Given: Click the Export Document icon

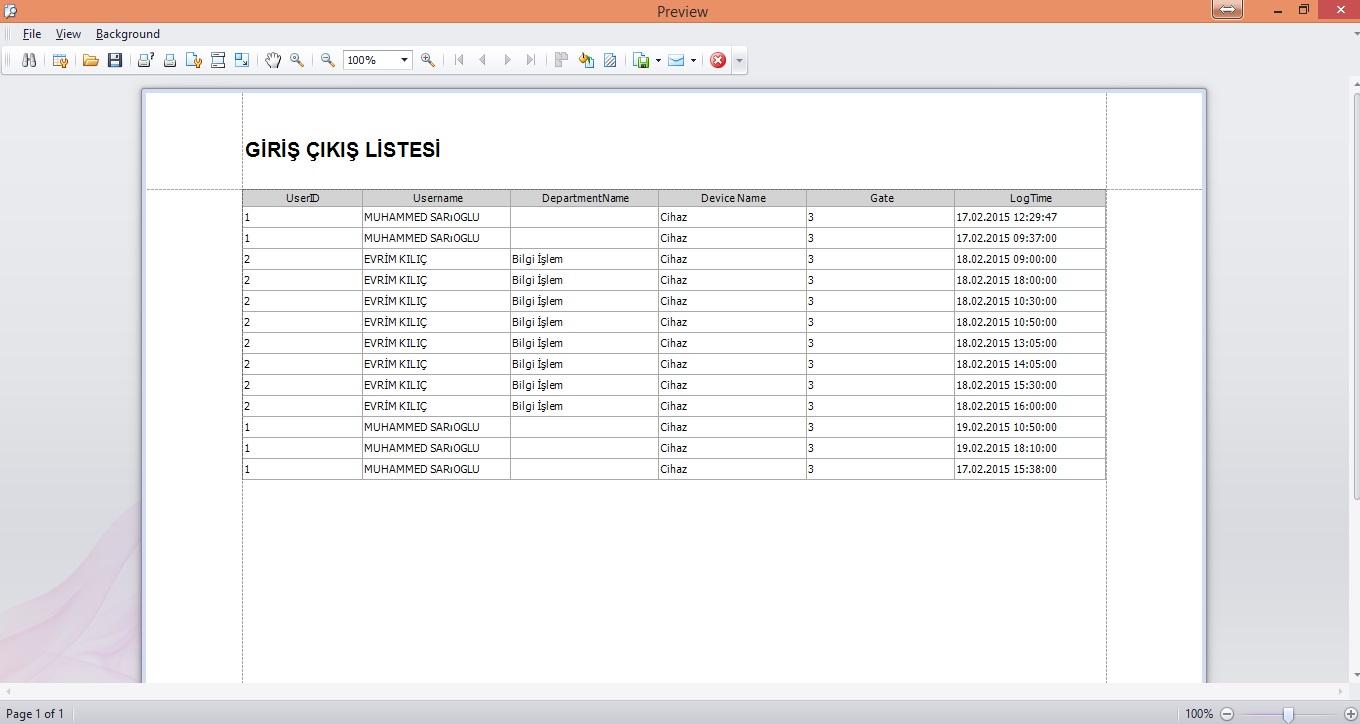Looking at the screenshot, I should click(x=641, y=60).
